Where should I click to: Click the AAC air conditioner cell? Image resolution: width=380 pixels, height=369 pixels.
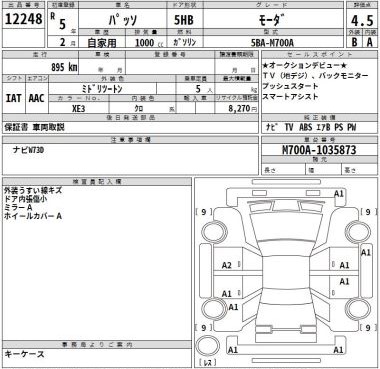click(37, 98)
